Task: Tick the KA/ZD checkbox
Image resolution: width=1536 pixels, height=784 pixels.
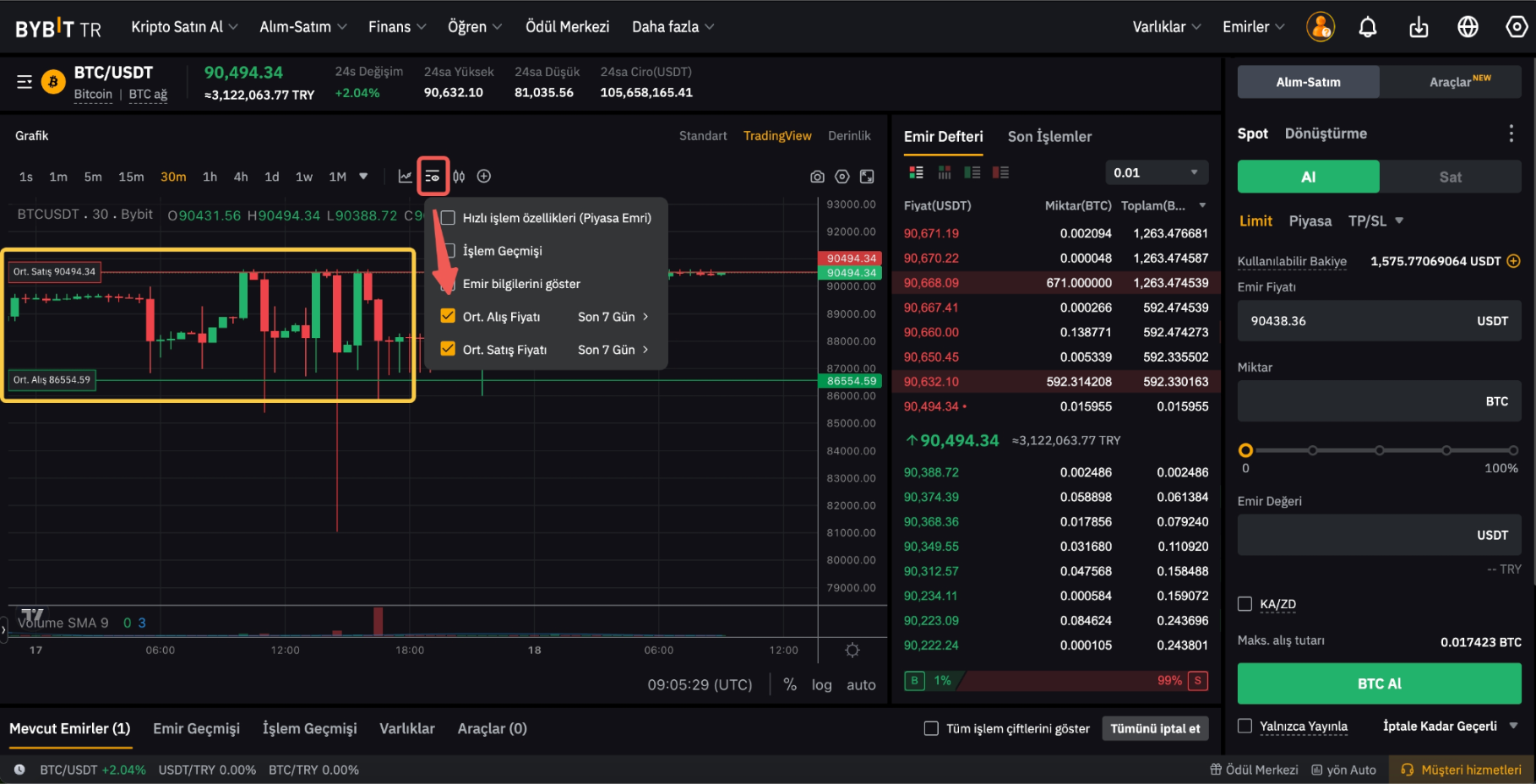Action: (1245, 604)
